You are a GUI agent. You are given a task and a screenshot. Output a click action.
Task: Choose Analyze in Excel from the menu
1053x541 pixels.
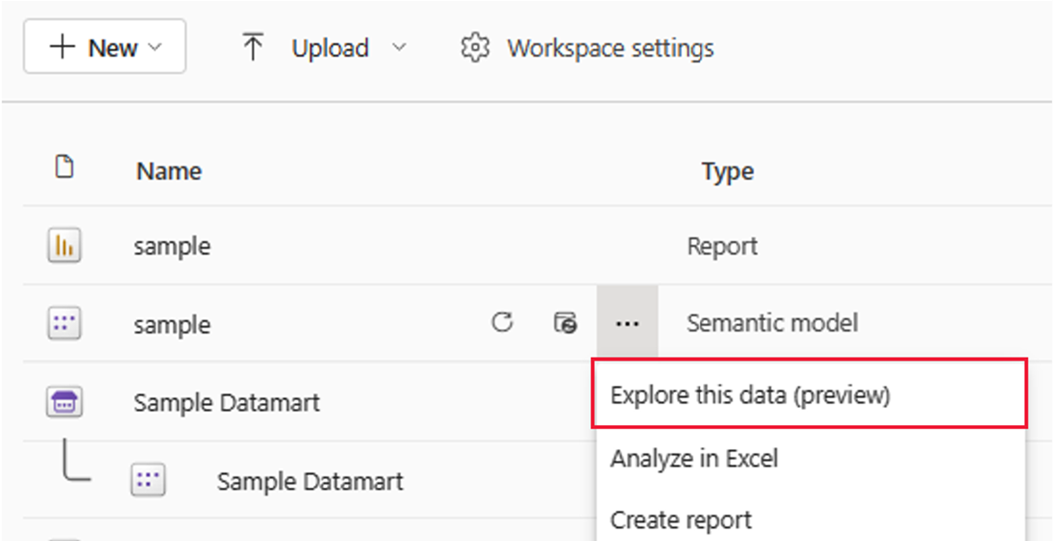click(694, 459)
